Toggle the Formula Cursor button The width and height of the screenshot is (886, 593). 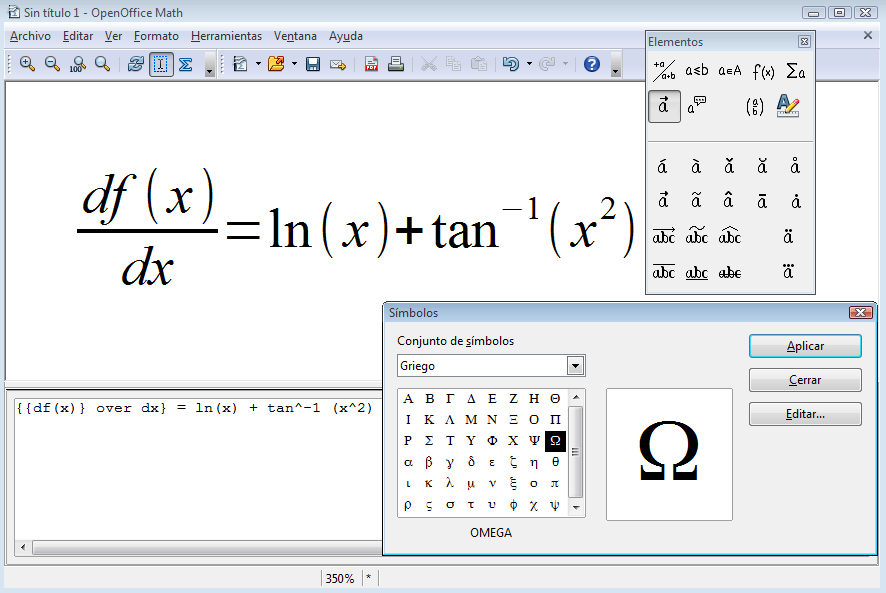[x=161, y=64]
